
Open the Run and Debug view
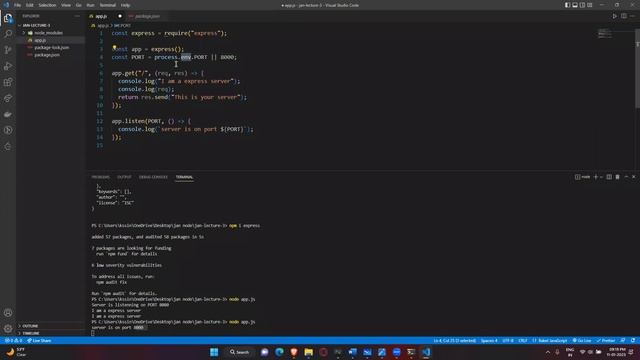(8, 66)
